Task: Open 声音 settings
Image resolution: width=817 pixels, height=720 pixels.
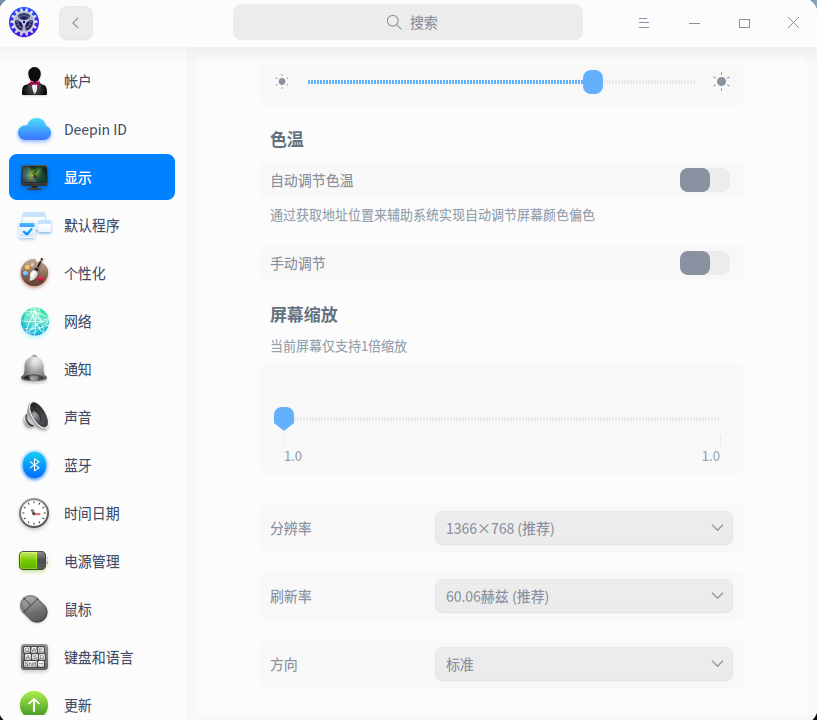Action: [92, 417]
